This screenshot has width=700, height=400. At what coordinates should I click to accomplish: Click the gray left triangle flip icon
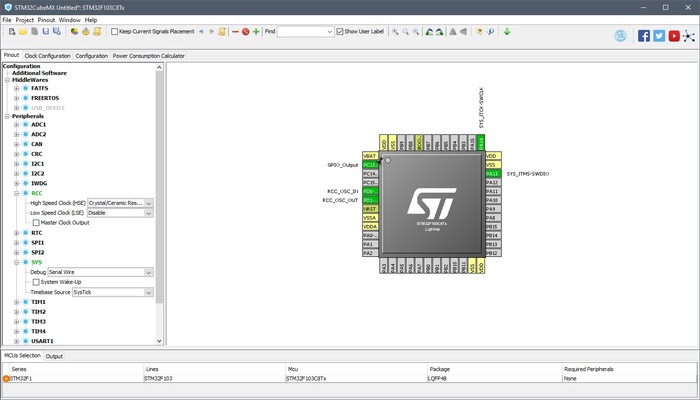[x=463, y=32]
